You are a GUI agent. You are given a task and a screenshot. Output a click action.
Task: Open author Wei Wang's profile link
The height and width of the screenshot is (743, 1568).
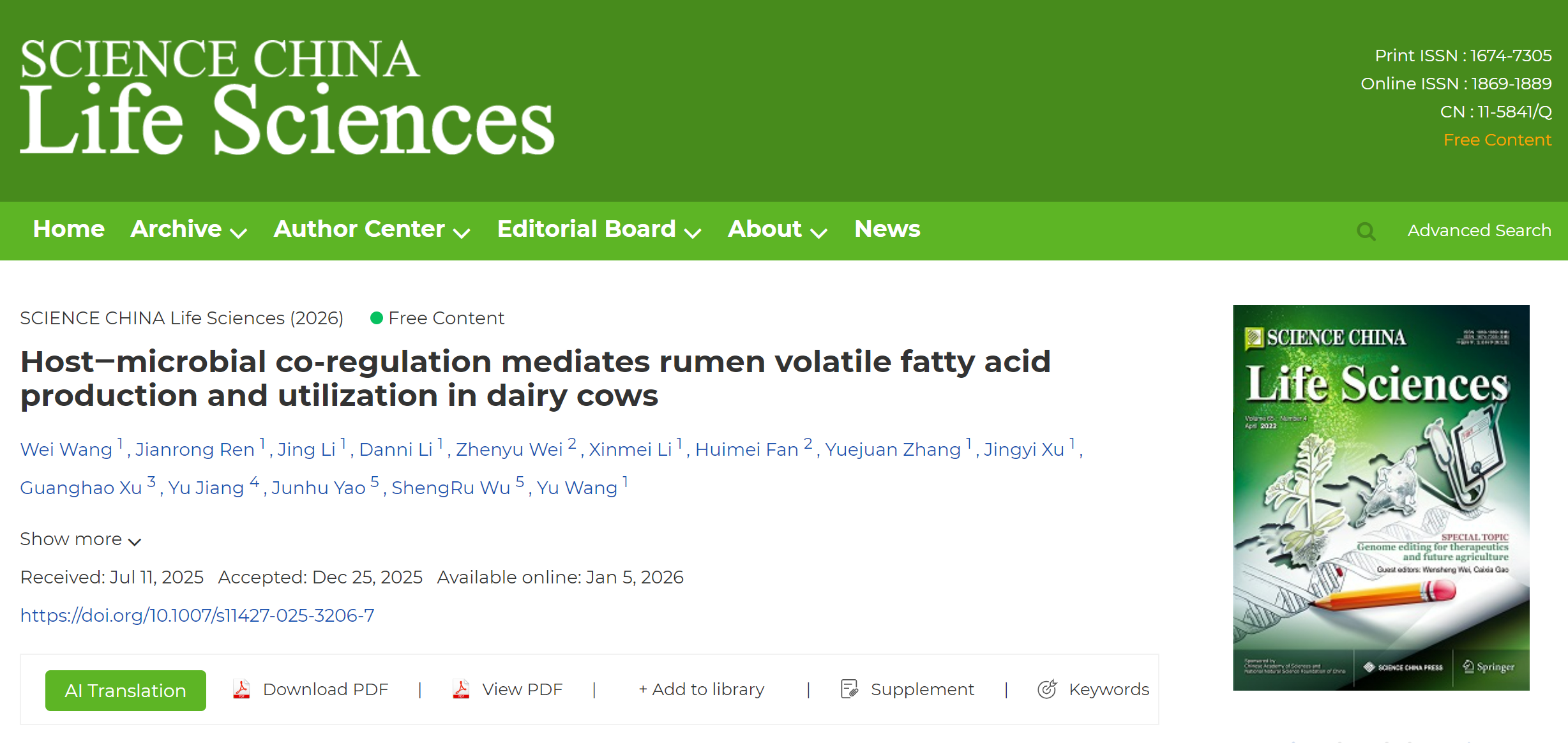click(x=66, y=450)
